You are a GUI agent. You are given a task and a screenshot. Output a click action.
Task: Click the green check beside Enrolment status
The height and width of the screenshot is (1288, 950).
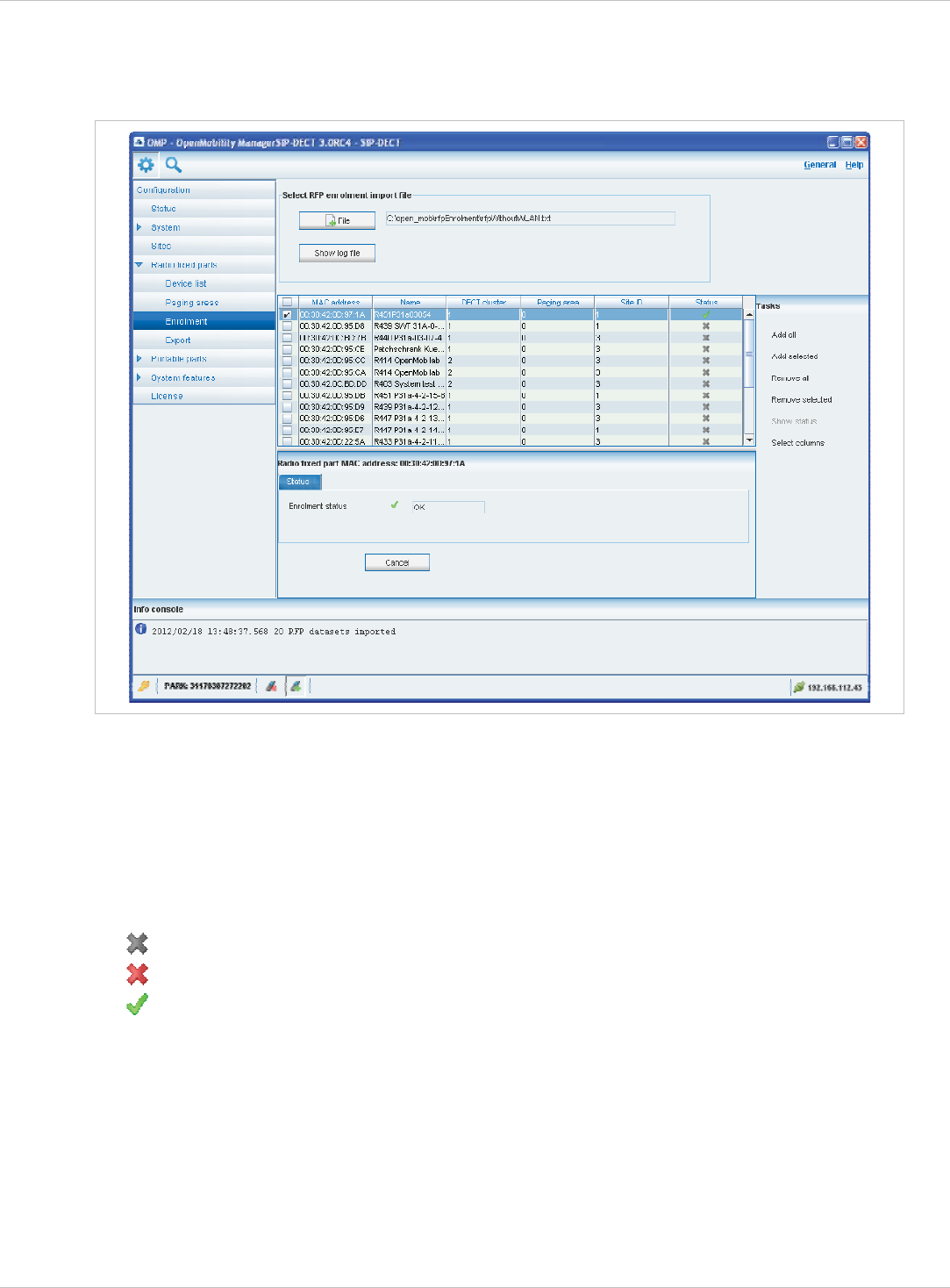pyautogui.click(x=395, y=504)
